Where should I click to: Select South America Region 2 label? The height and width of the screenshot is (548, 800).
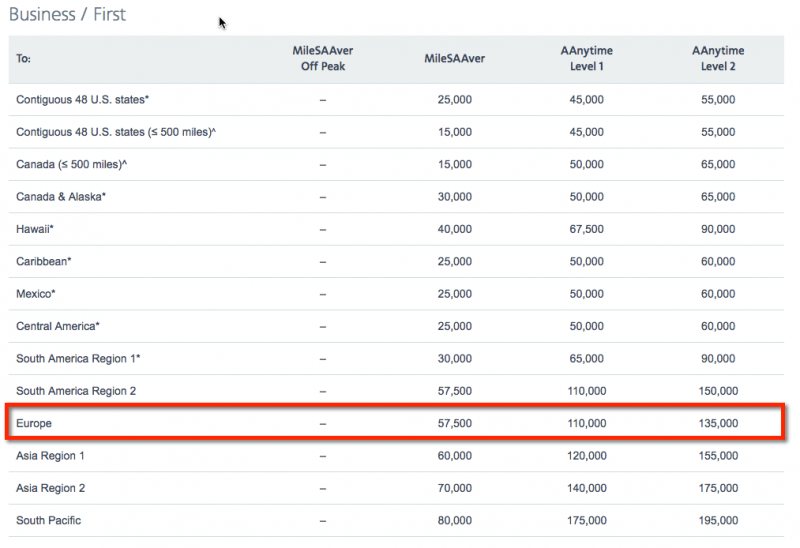pyautogui.click(x=76, y=391)
